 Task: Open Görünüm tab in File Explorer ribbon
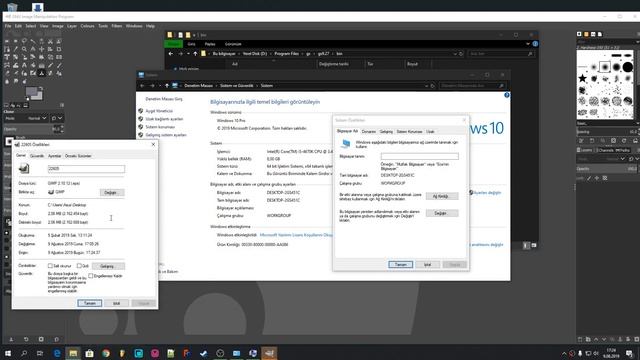pyautogui.click(x=233, y=44)
